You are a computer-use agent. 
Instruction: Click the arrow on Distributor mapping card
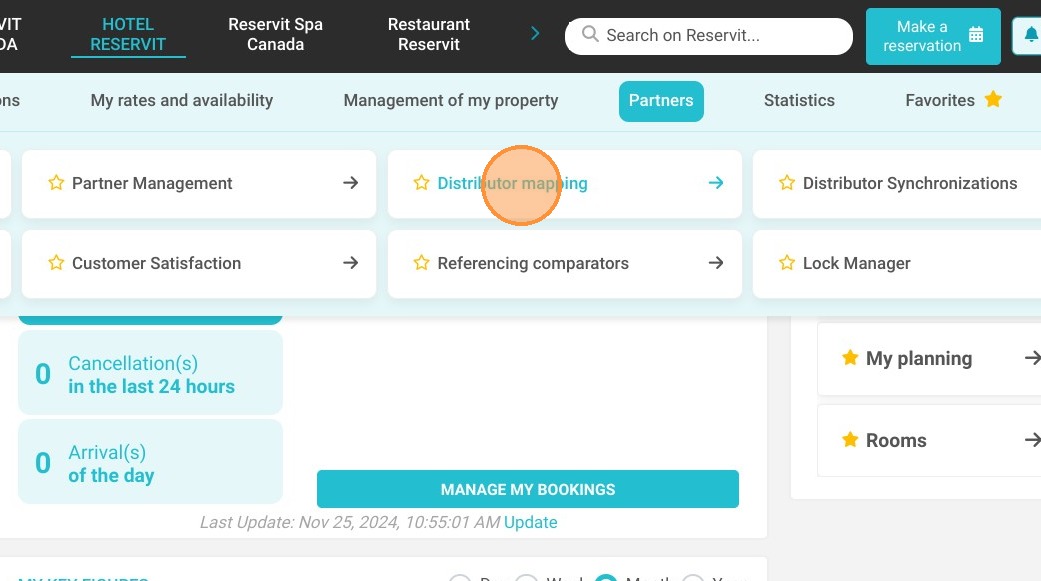click(x=716, y=183)
